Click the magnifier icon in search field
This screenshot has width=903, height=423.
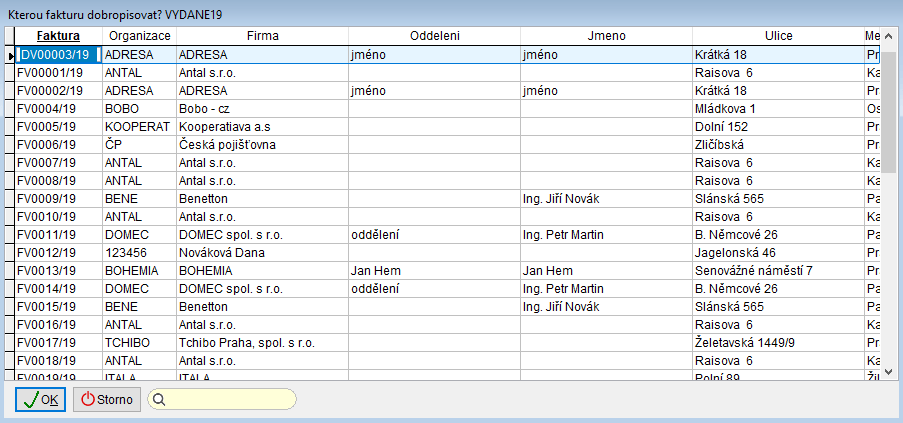pyautogui.click(x=160, y=399)
